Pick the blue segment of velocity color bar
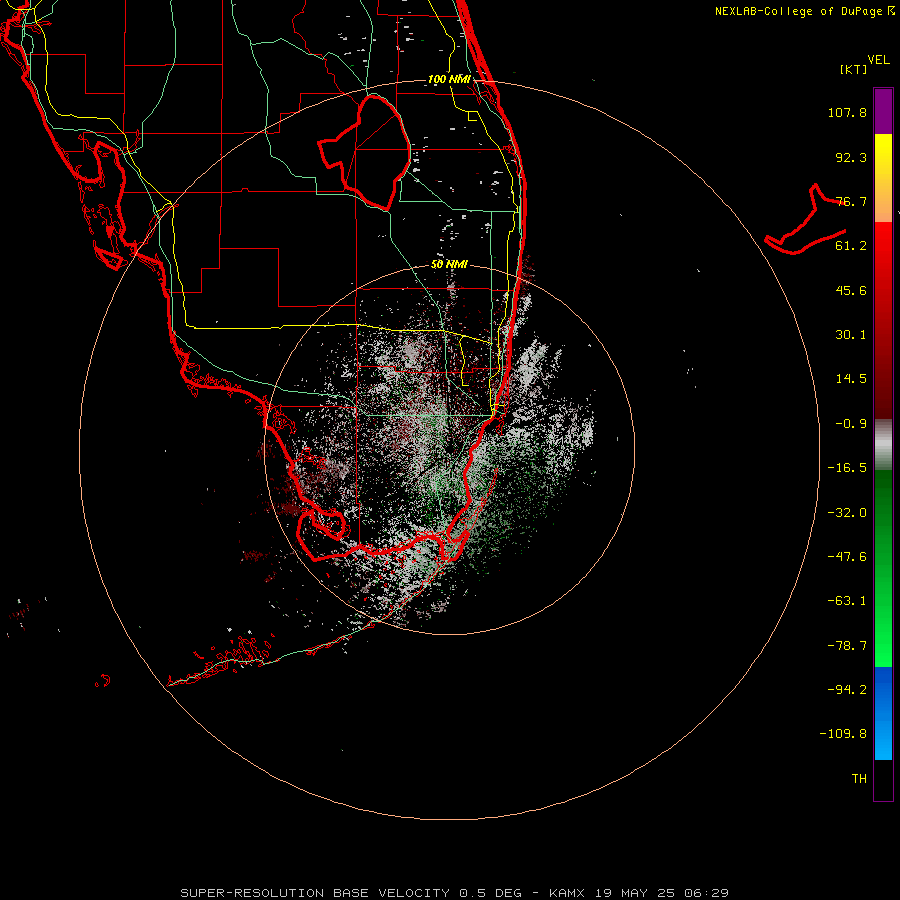 [883, 713]
